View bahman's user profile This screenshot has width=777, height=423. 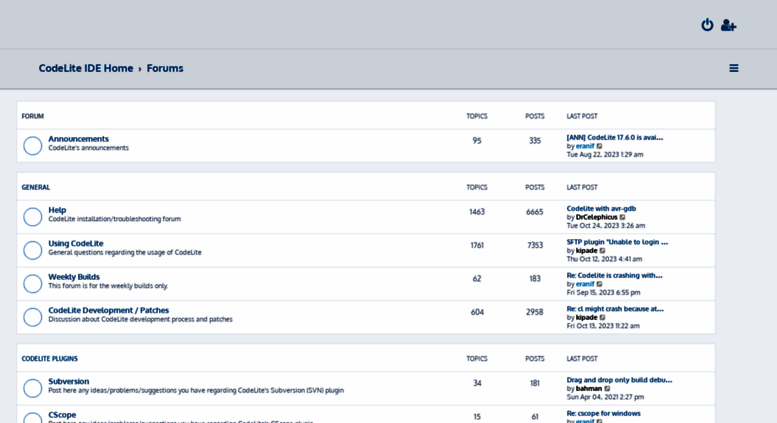589,389
